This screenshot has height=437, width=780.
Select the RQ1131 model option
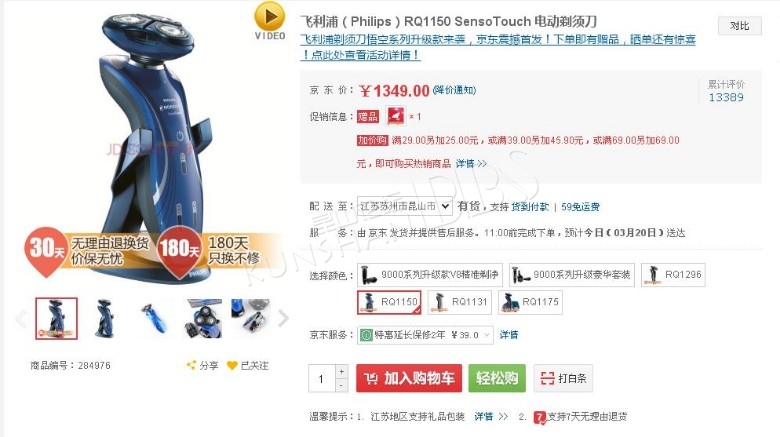[460, 302]
